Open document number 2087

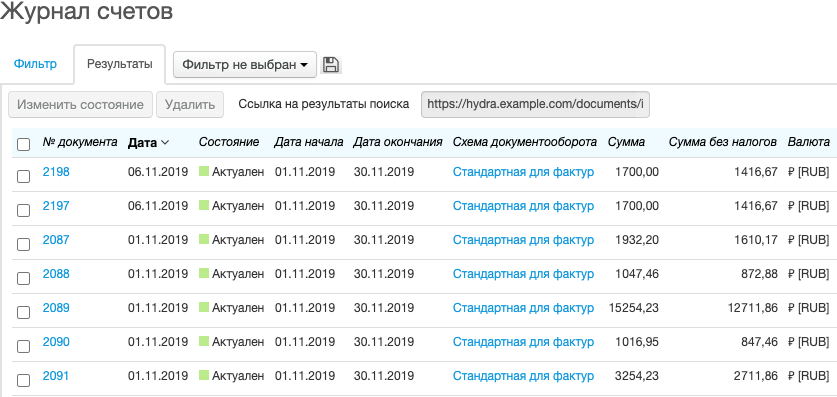click(x=56, y=240)
